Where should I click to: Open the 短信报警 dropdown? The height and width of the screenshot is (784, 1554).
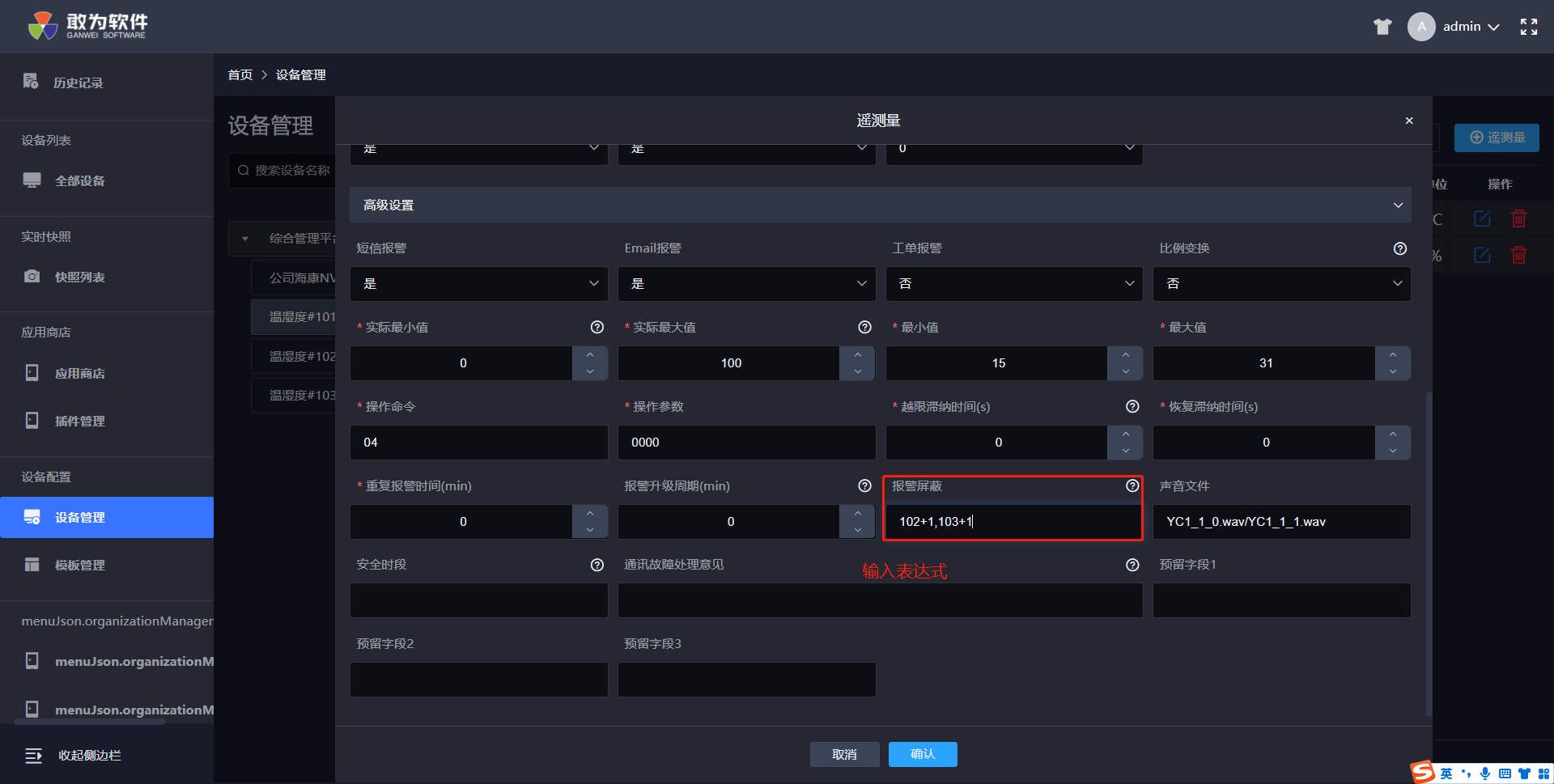click(x=479, y=284)
